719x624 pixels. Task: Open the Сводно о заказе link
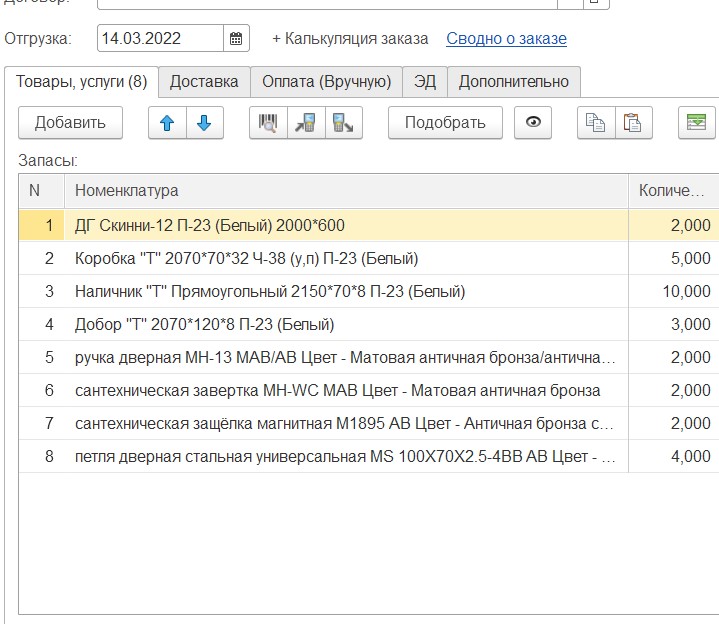pos(506,39)
